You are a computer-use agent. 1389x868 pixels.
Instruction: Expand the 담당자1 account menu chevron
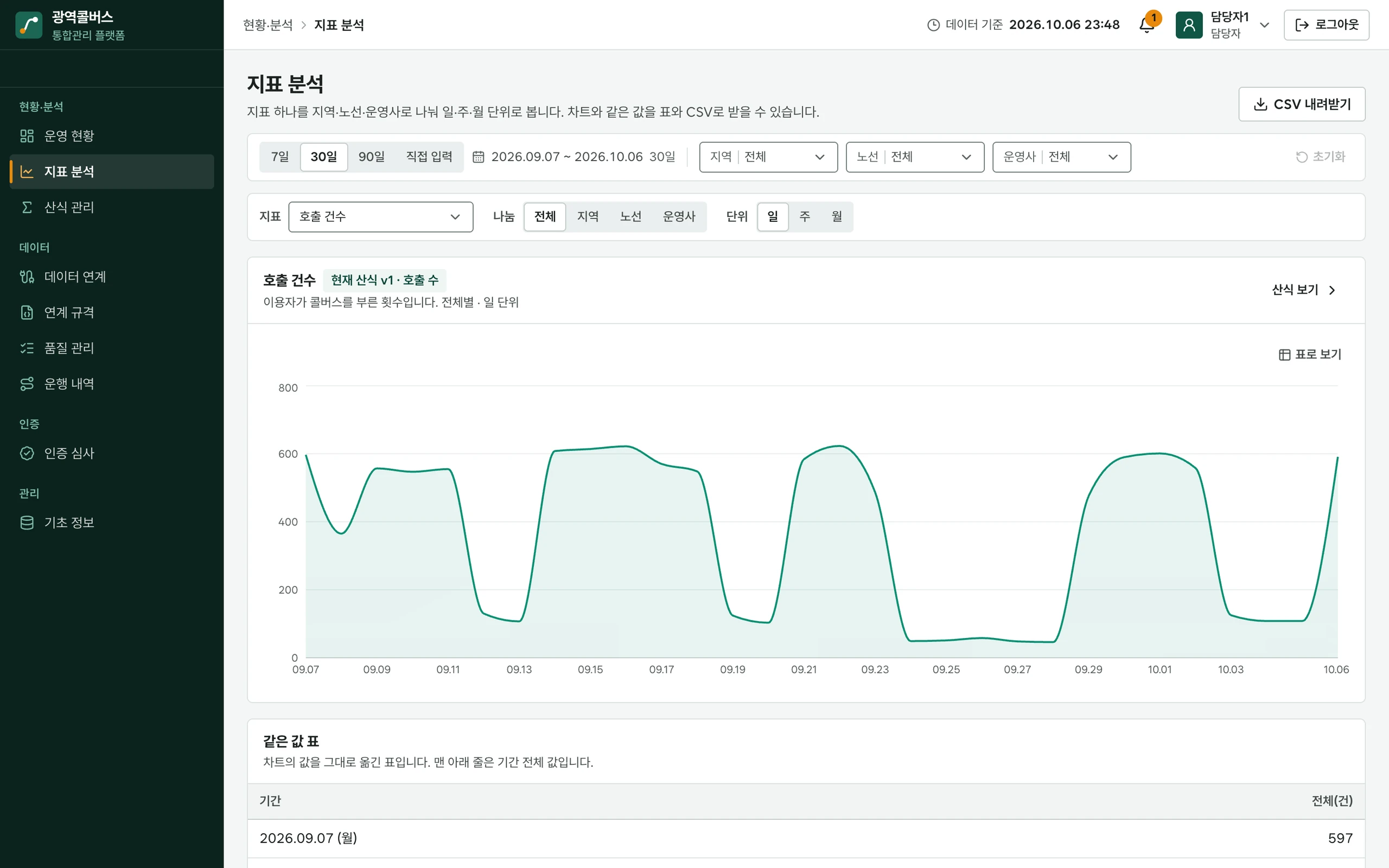tap(1264, 25)
